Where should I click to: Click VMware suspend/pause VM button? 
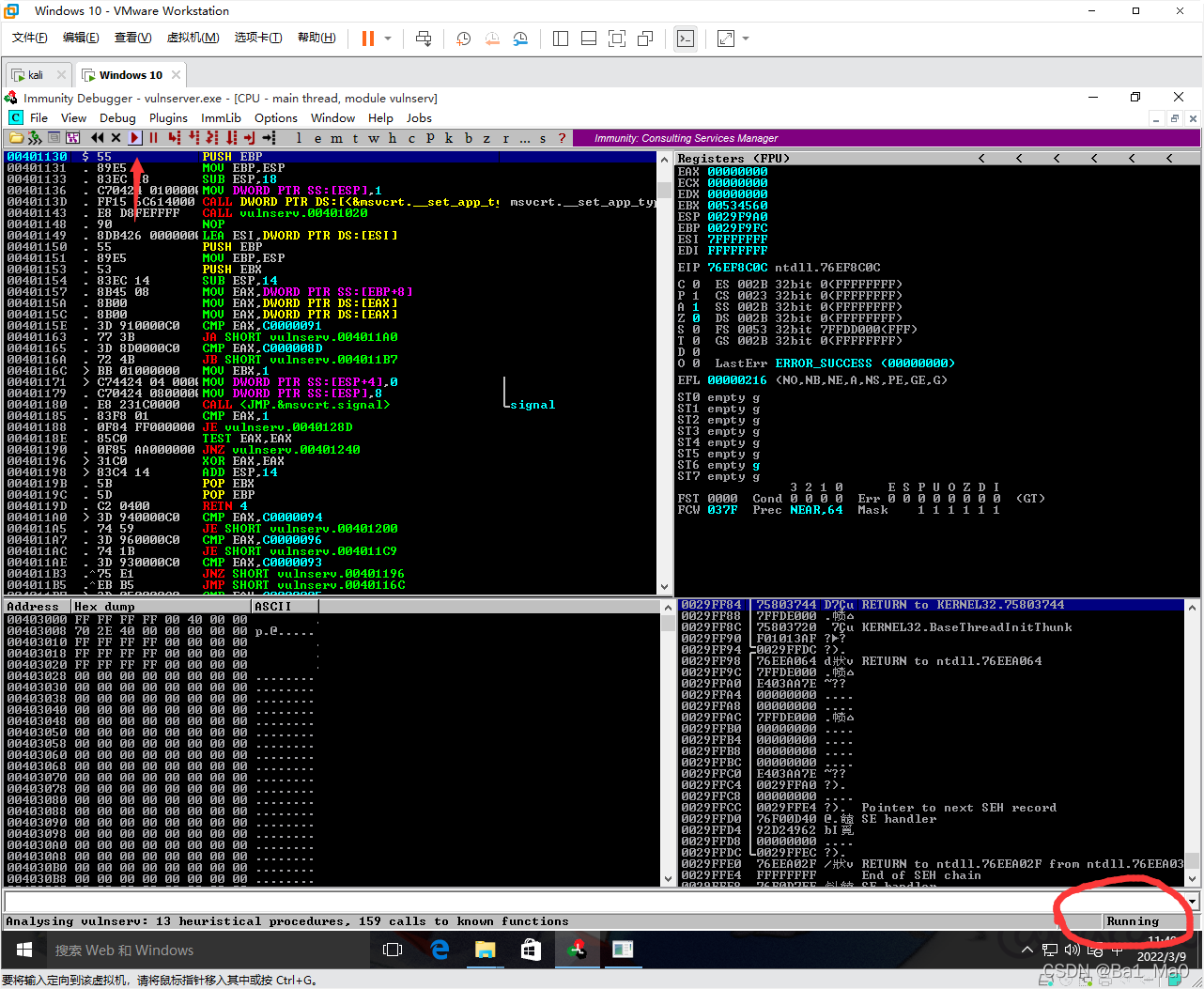pyautogui.click(x=367, y=39)
